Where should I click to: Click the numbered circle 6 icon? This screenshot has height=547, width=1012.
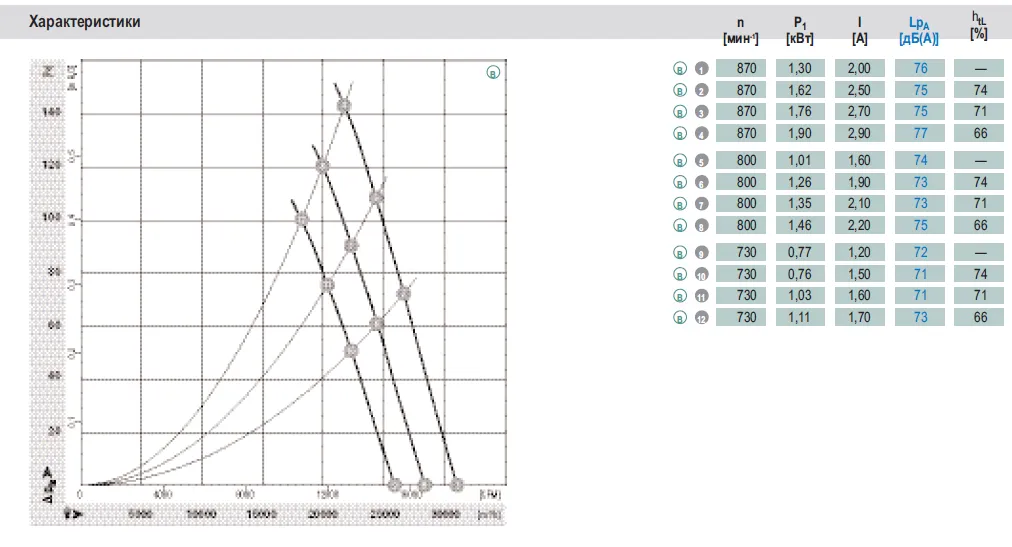702,183
